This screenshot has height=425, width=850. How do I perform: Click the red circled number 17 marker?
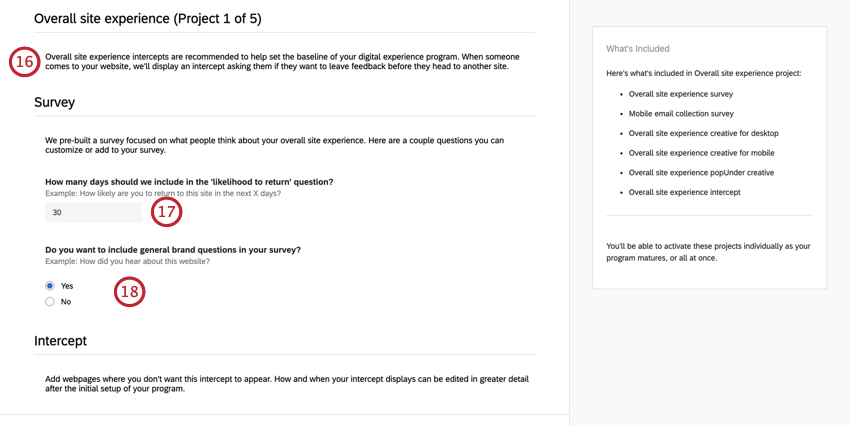click(166, 212)
